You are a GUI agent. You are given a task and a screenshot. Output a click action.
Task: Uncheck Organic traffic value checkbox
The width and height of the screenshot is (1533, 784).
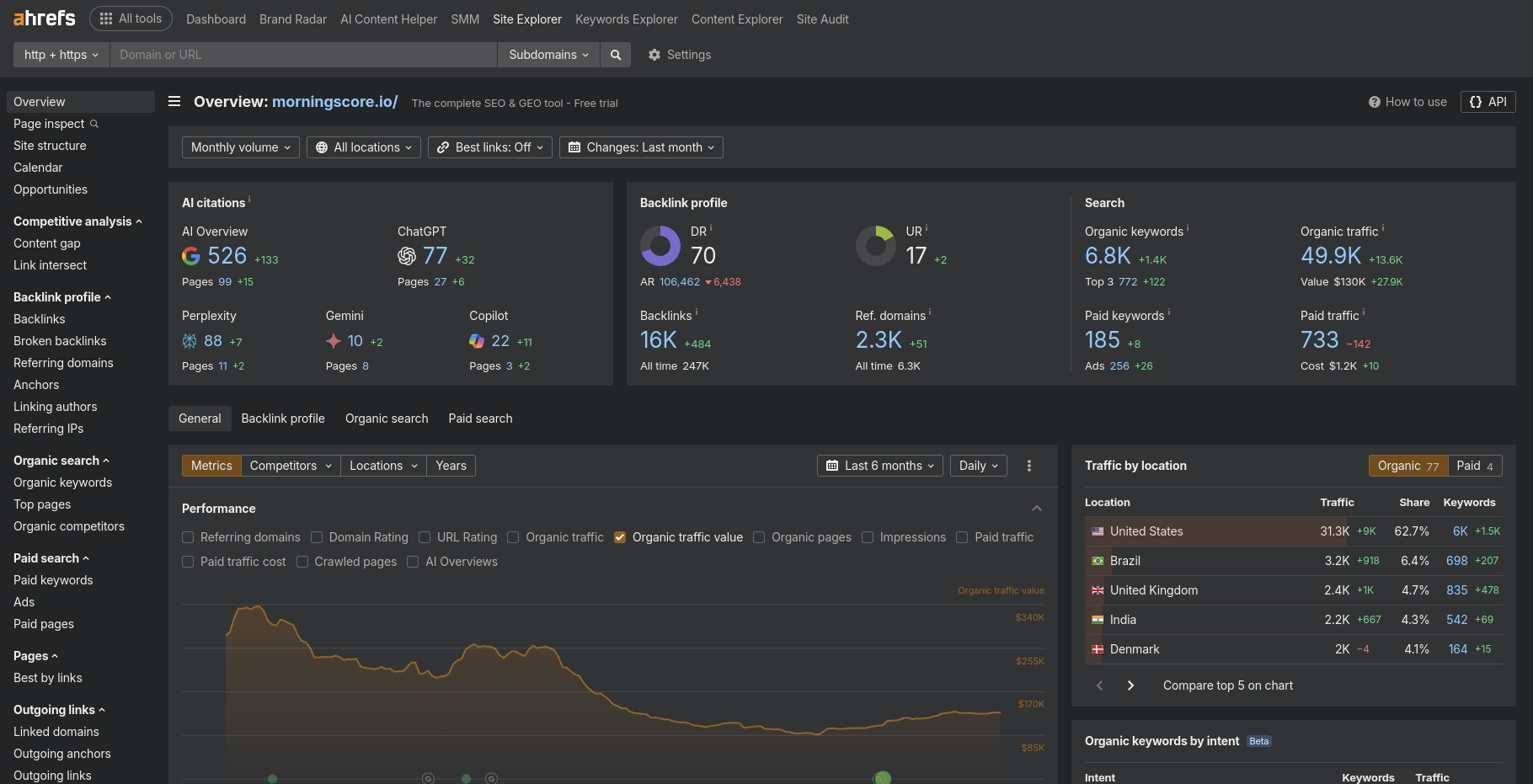(x=620, y=537)
